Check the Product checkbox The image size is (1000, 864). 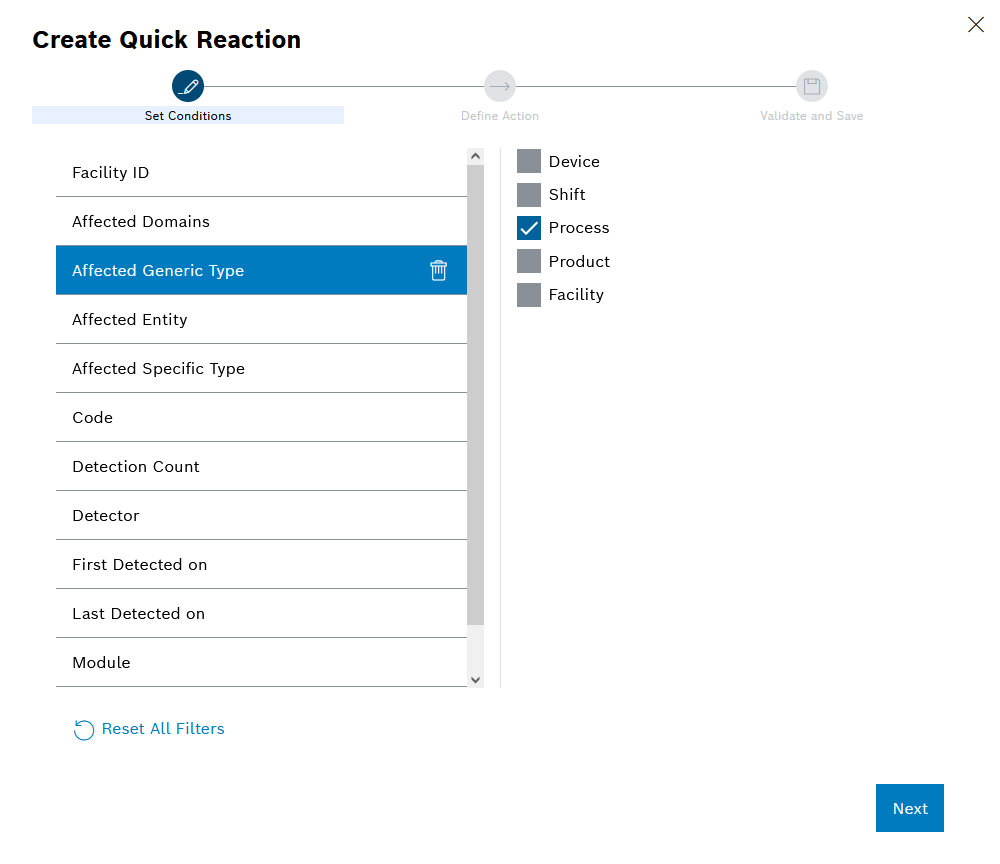pyautogui.click(x=529, y=261)
